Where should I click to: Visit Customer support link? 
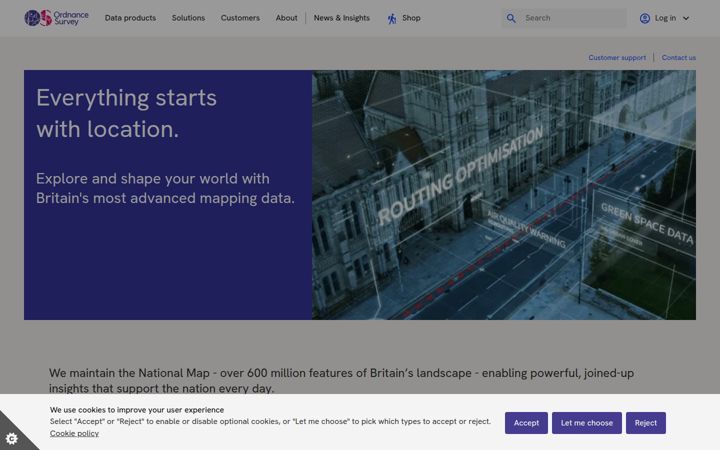pos(617,57)
